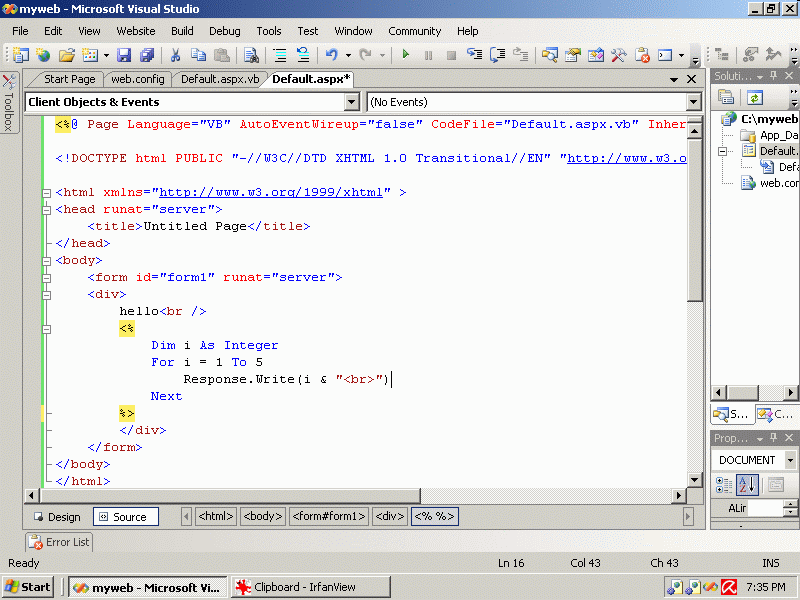Start debugging with the green play icon
This screenshot has width=800, height=600.
coord(406,55)
